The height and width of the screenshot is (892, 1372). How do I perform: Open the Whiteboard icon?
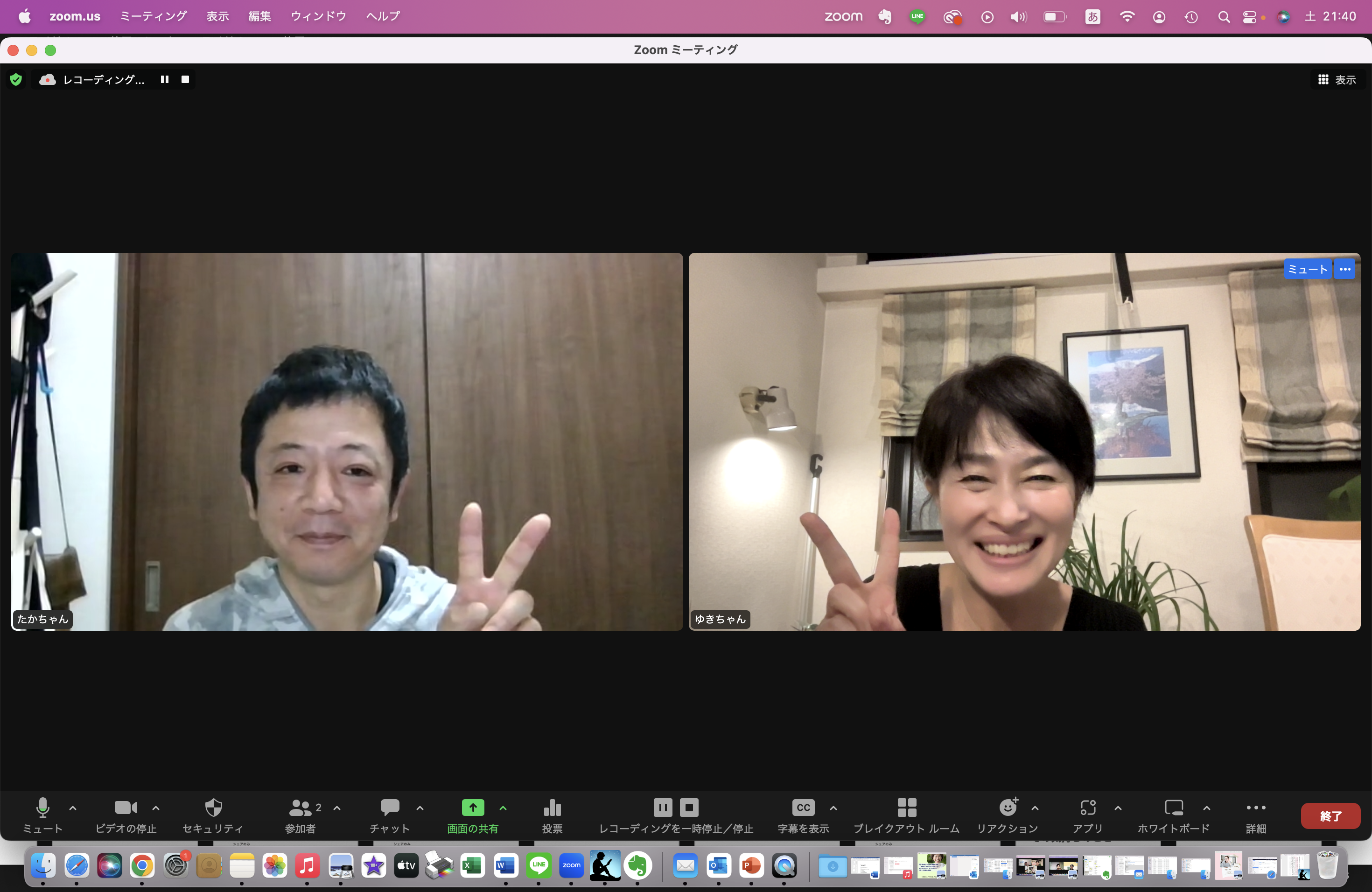[1173, 808]
